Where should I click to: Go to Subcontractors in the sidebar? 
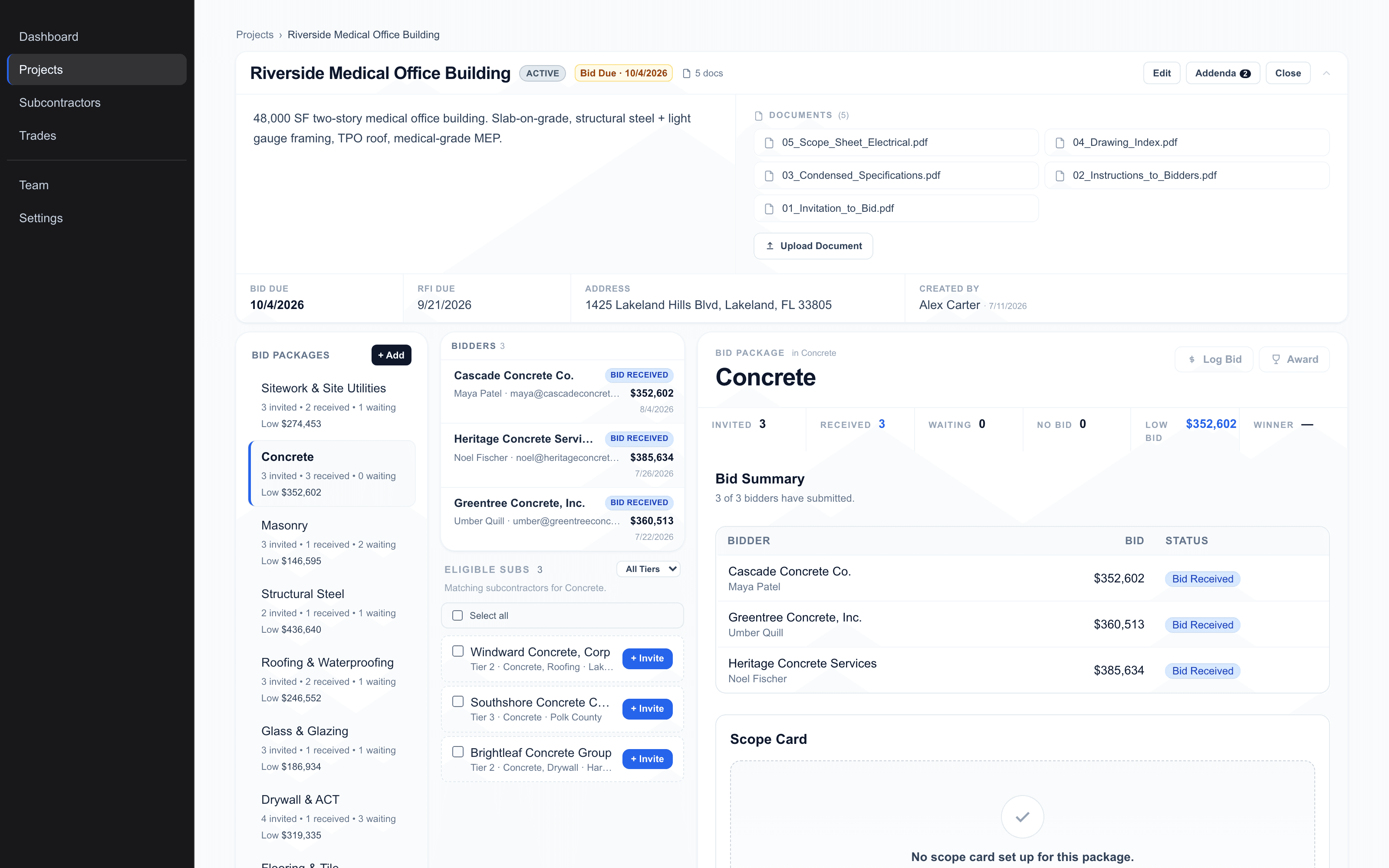(97, 103)
